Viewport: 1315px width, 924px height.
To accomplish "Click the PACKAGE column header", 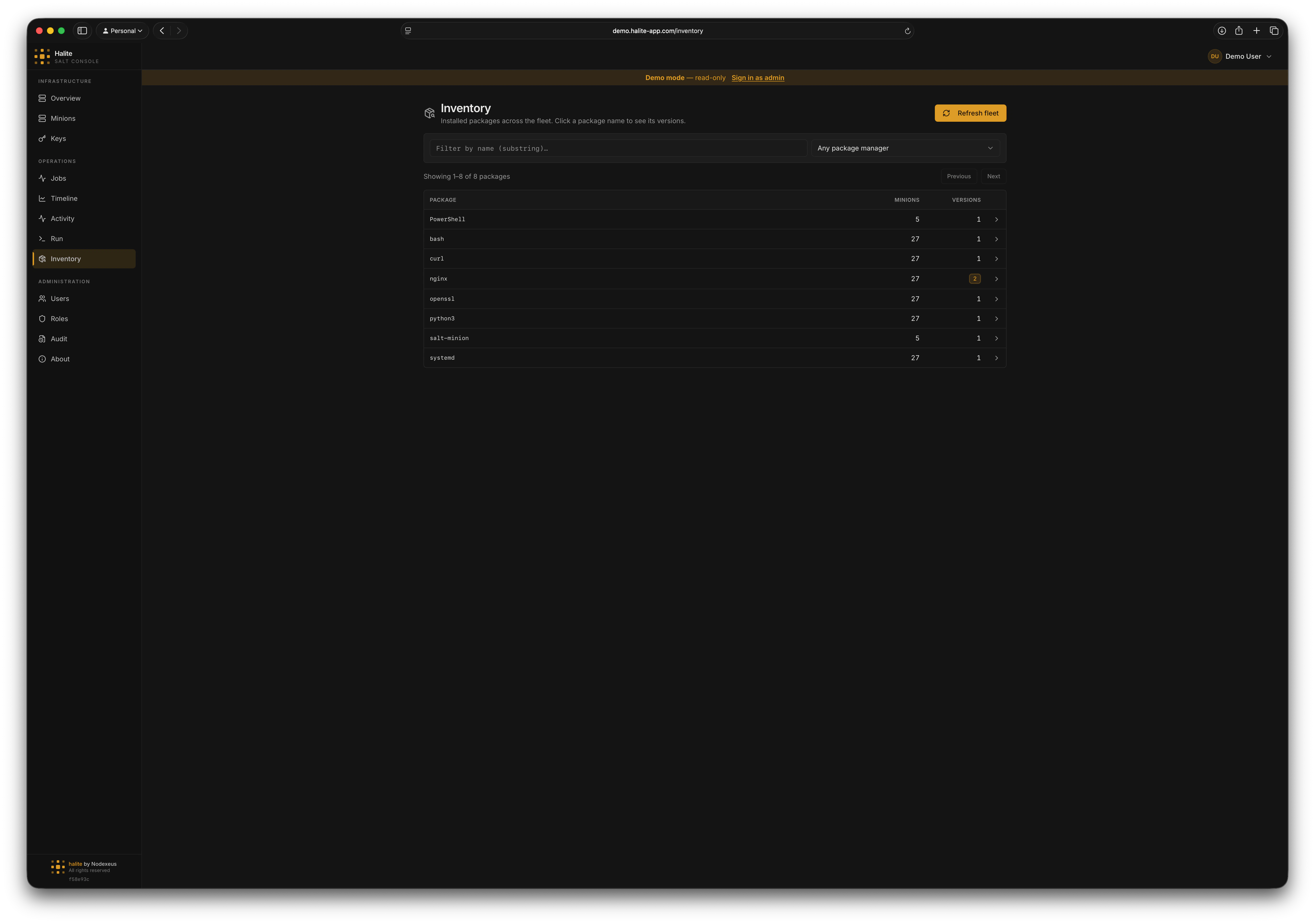I will coord(443,200).
